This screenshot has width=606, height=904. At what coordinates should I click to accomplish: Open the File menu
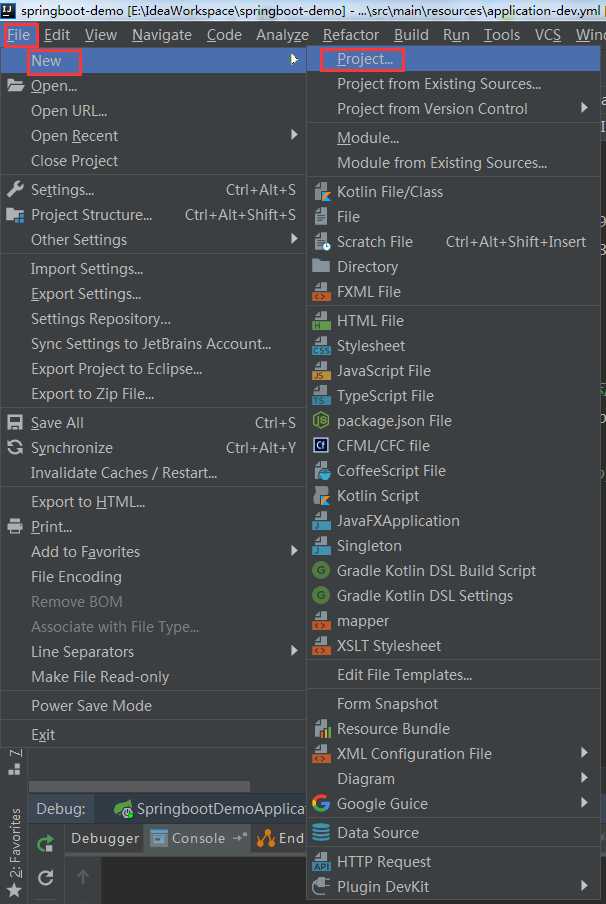coord(19,35)
